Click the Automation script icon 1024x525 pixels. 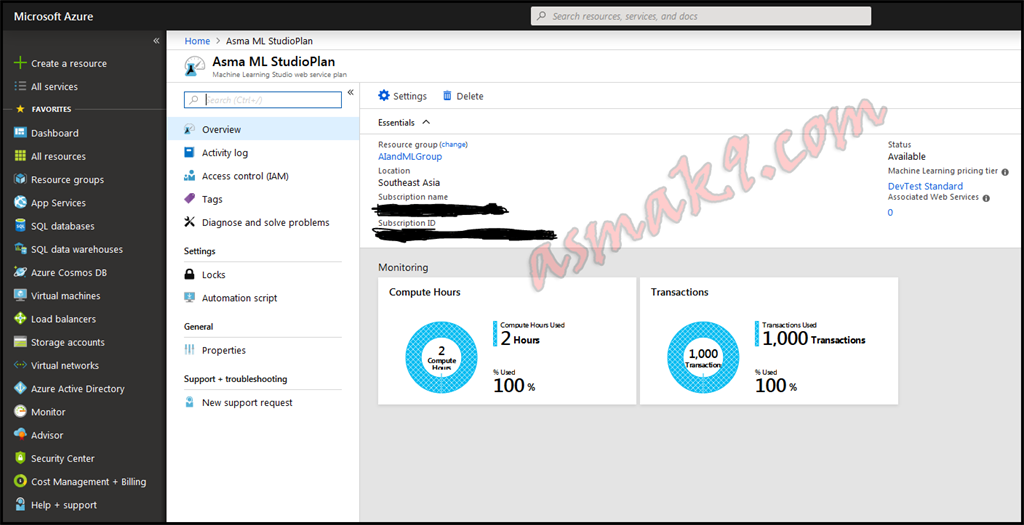[189, 297]
